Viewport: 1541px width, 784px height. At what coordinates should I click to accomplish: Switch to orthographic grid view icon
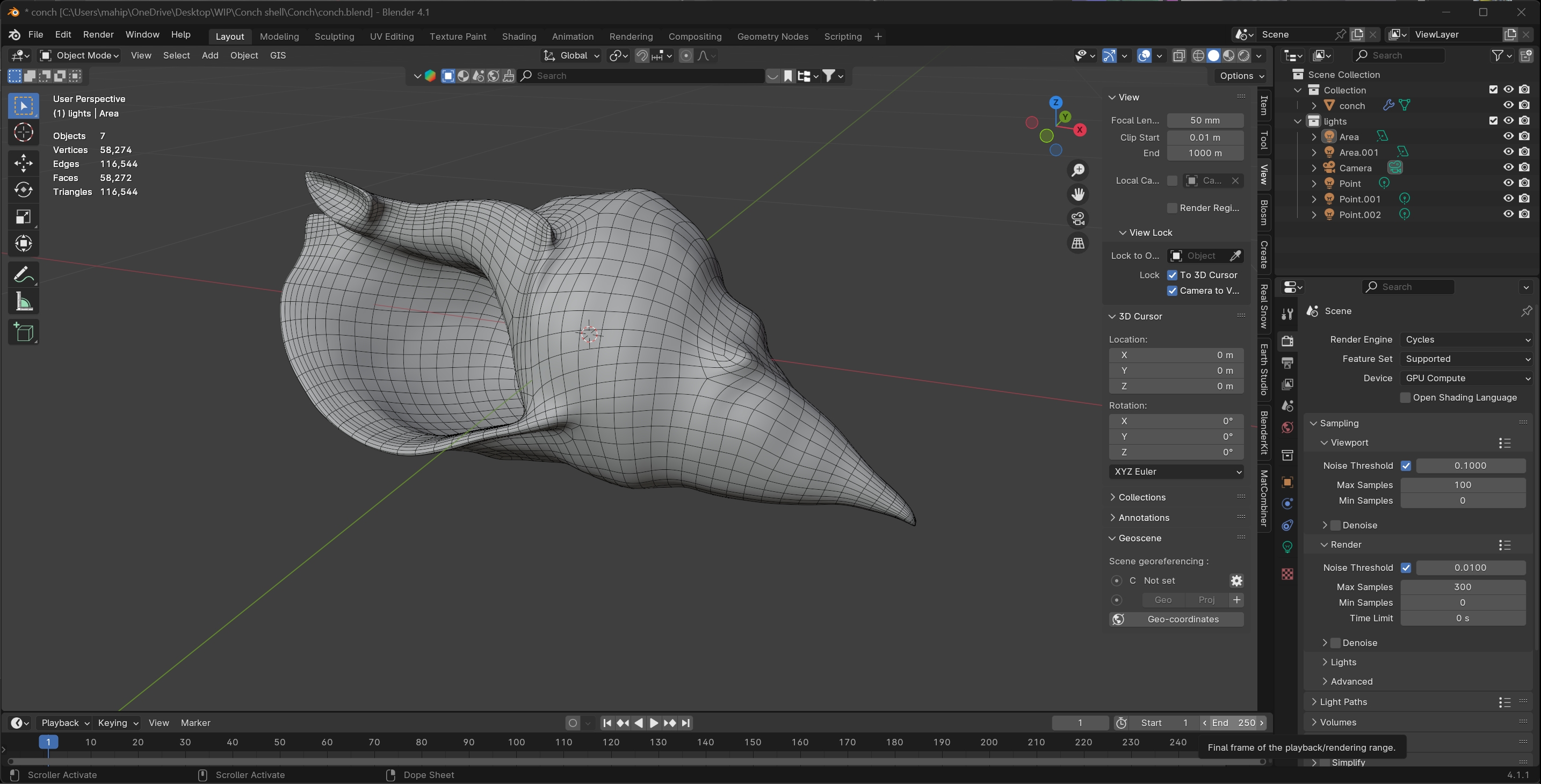pyautogui.click(x=1078, y=243)
